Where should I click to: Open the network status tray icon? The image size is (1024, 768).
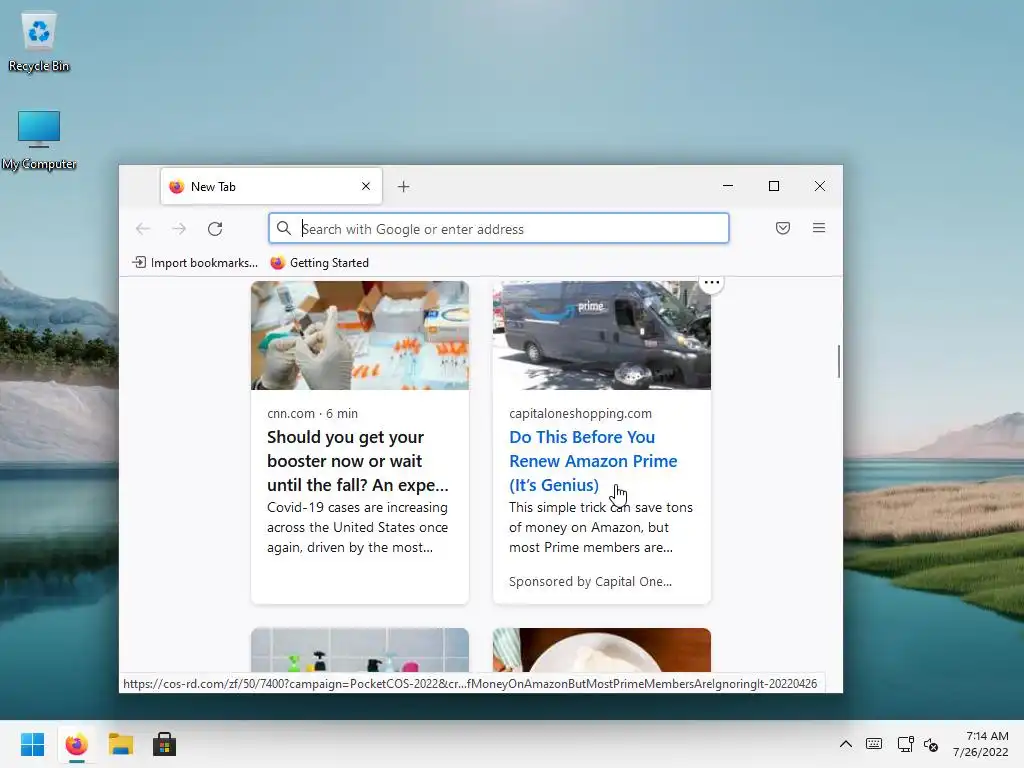click(905, 744)
